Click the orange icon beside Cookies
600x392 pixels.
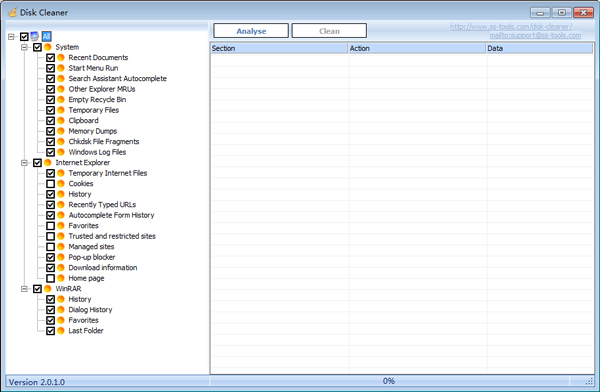[60, 184]
